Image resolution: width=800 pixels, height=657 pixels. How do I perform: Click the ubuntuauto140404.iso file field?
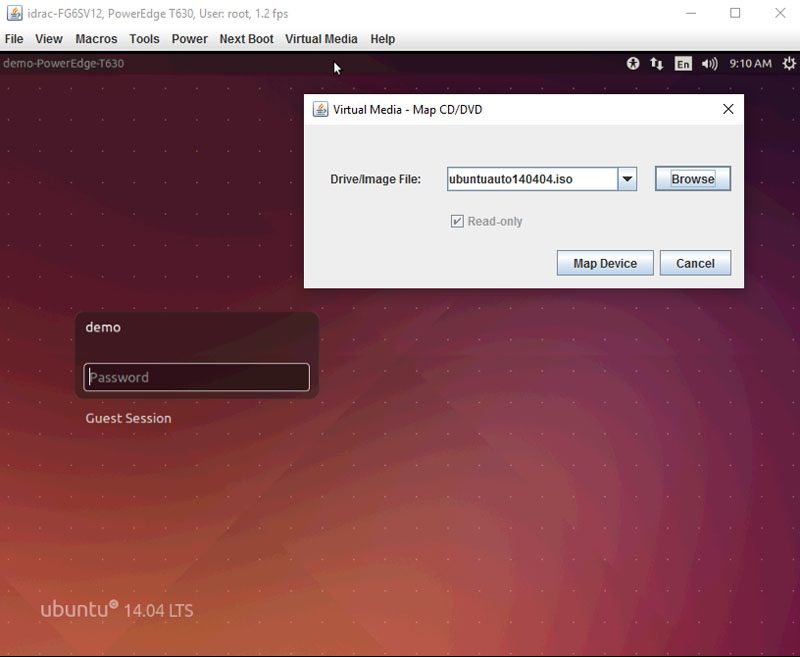pos(532,179)
